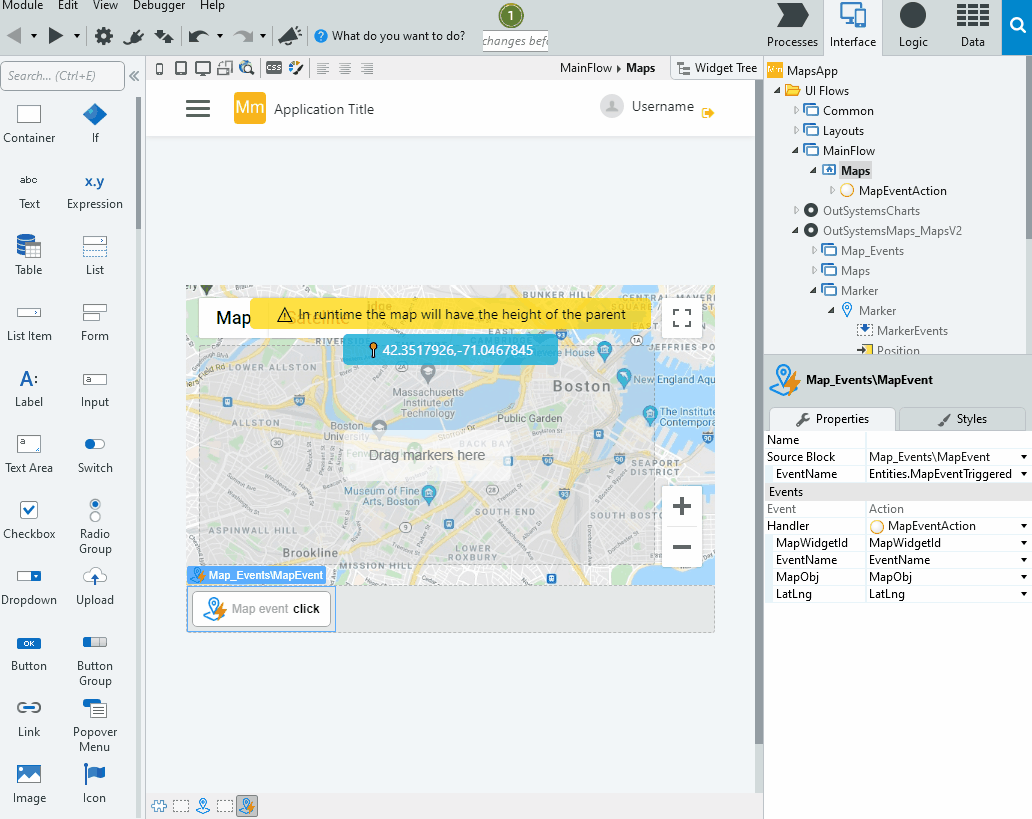This screenshot has height=819, width=1032.
Task: Expand the MapEventAction node
Action: tap(832, 190)
